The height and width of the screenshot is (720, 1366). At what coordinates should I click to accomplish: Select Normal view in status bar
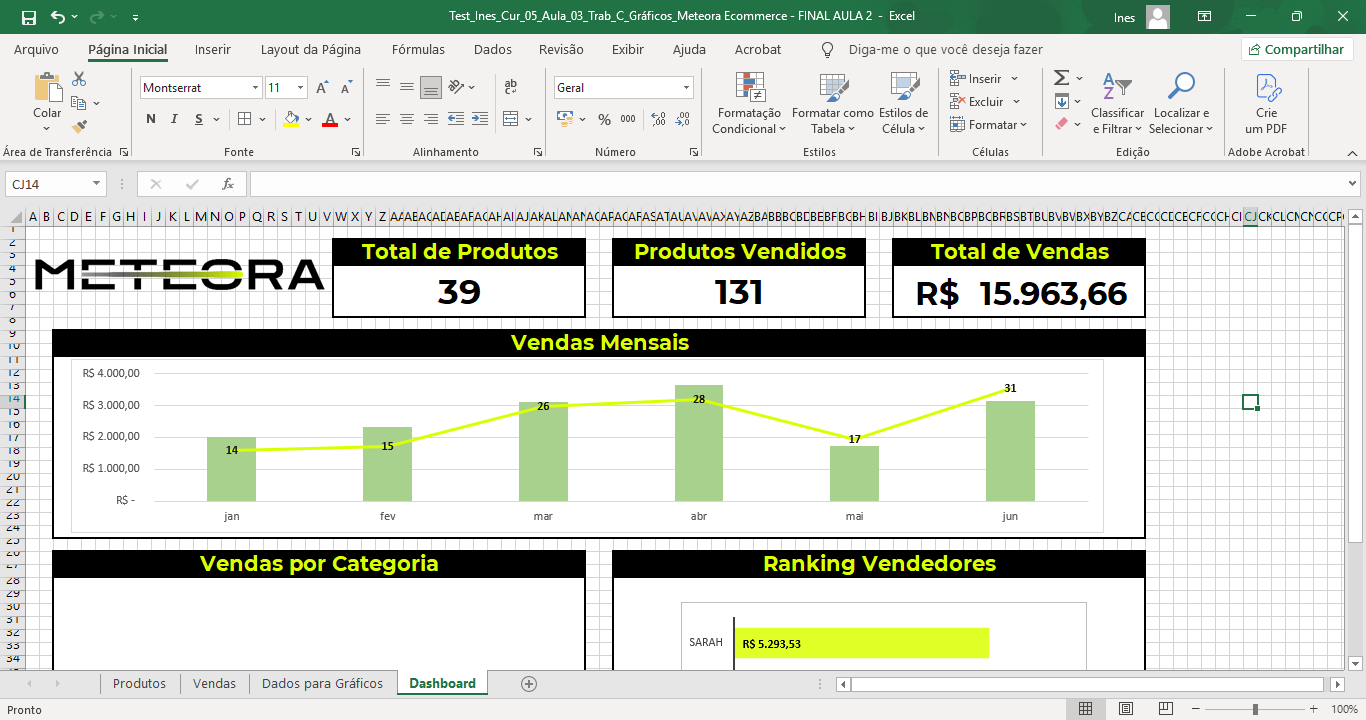[1085, 709]
